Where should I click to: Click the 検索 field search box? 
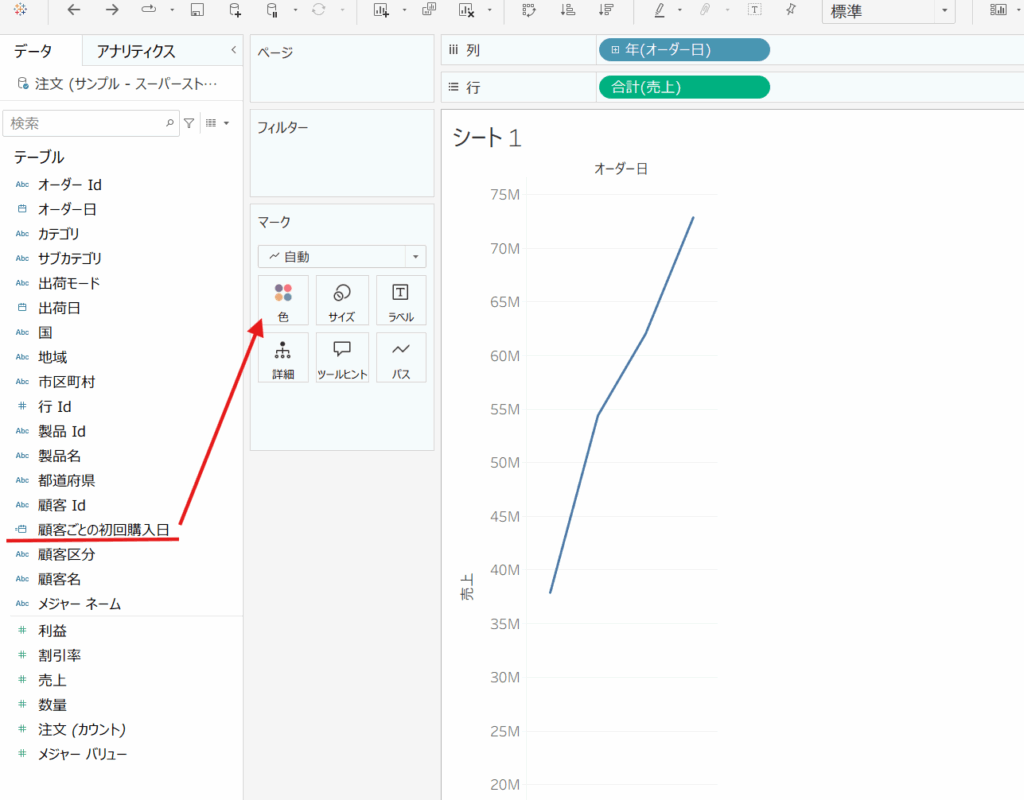tap(85, 123)
